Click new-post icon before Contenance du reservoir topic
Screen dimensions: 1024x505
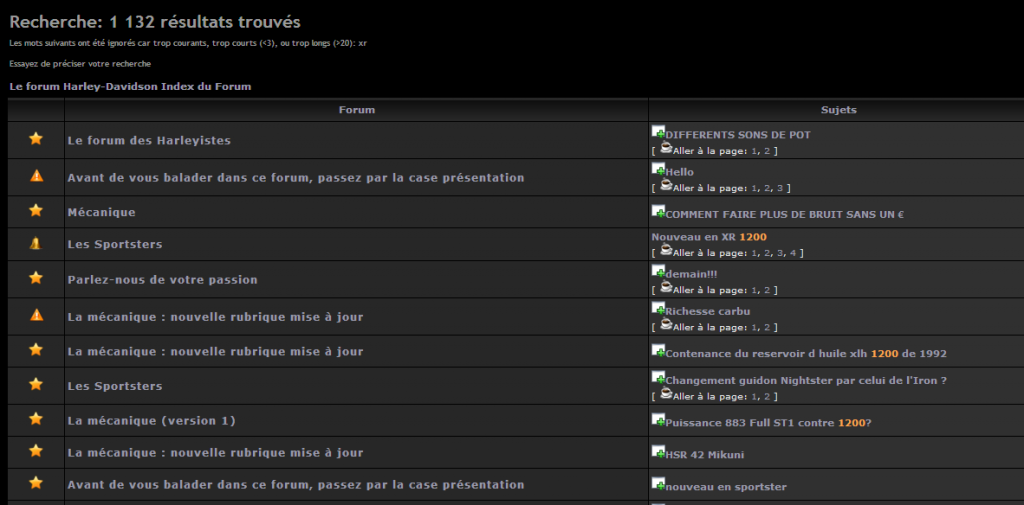pos(658,351)
